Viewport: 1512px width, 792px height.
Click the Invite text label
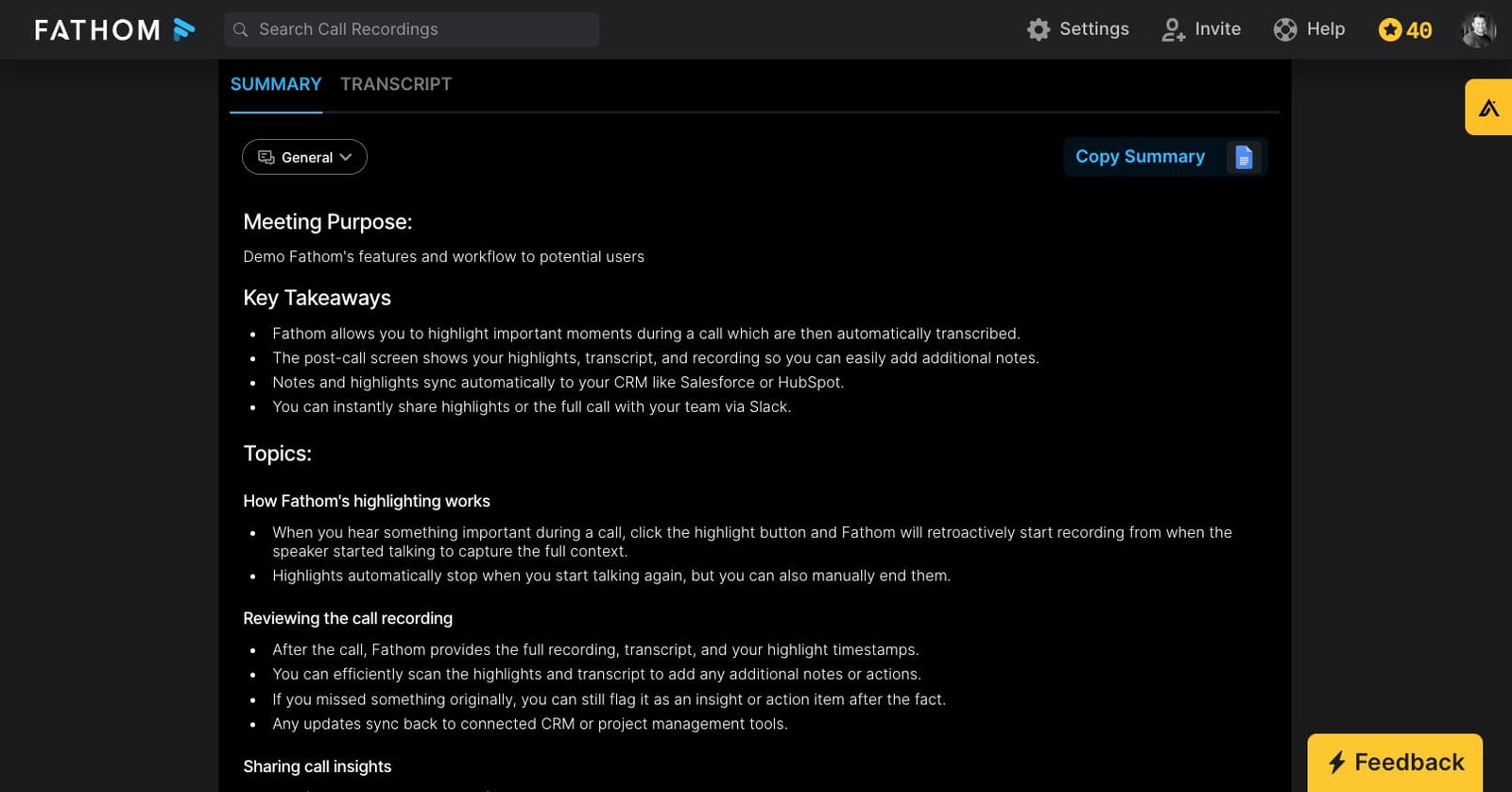1217,29
